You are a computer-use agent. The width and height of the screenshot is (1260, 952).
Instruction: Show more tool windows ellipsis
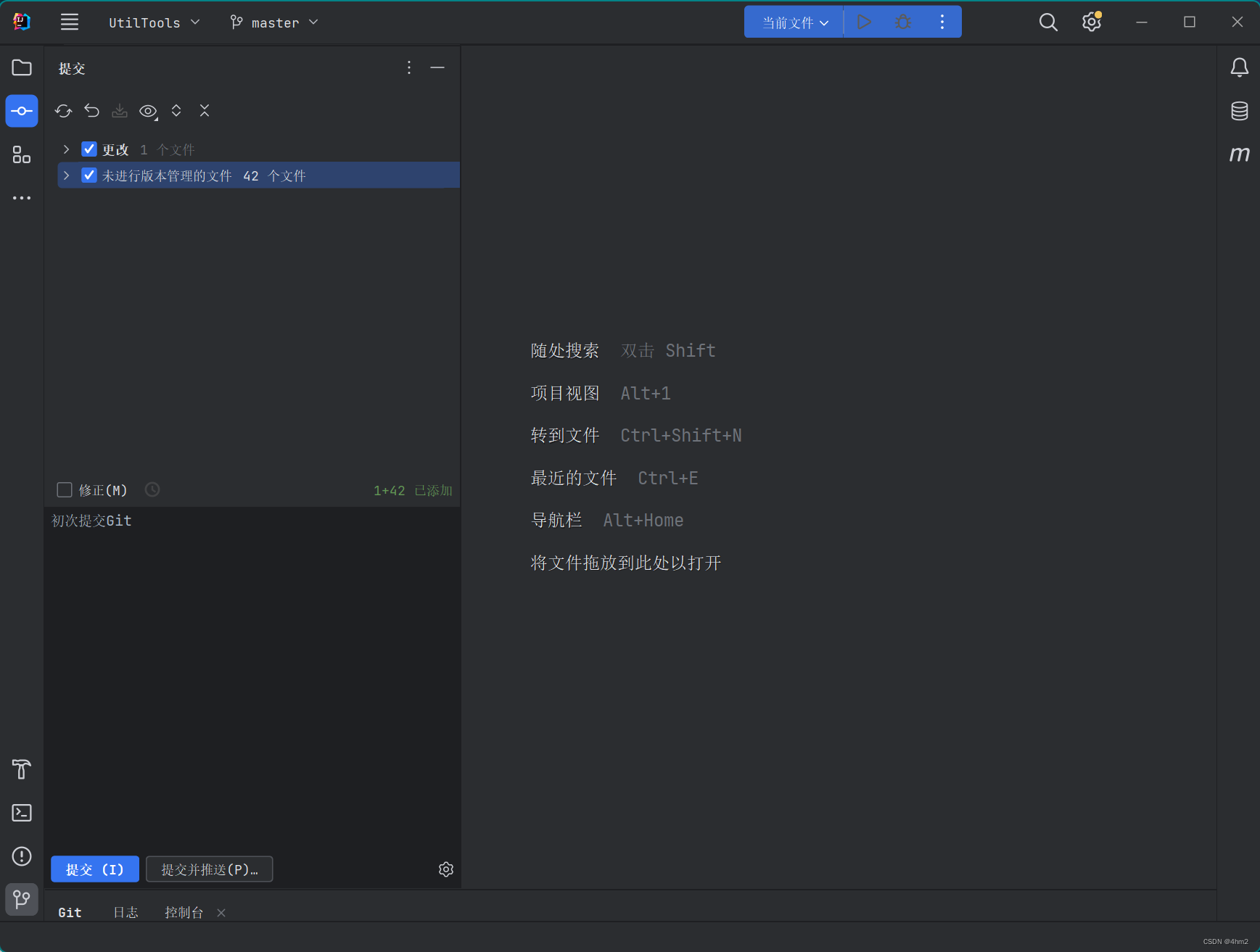pyautogui.click(x=22, y=198)
